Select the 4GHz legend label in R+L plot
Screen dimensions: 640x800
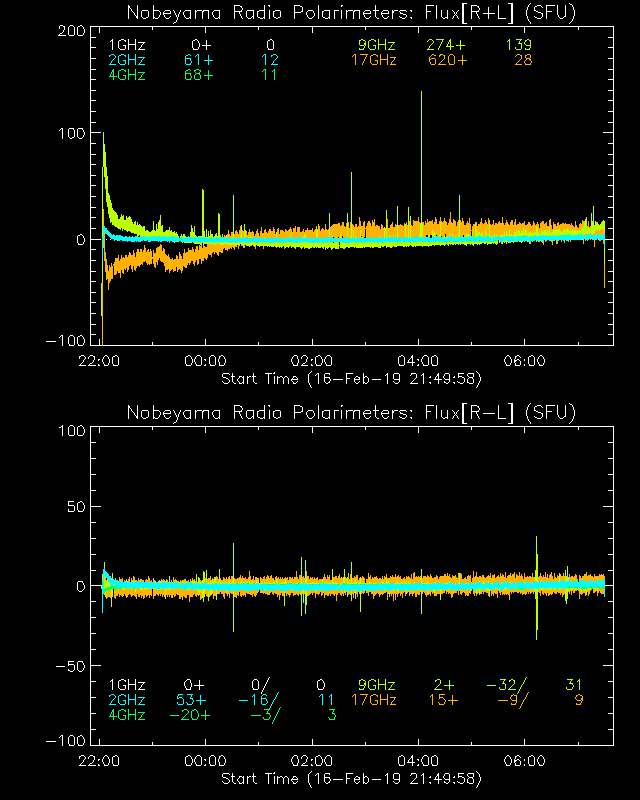[127, 75]
